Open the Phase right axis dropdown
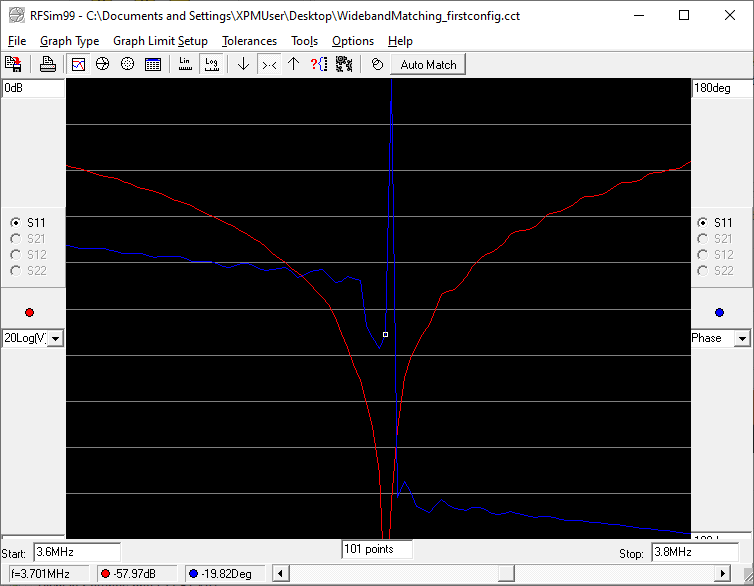 click(x=742, y=338)
